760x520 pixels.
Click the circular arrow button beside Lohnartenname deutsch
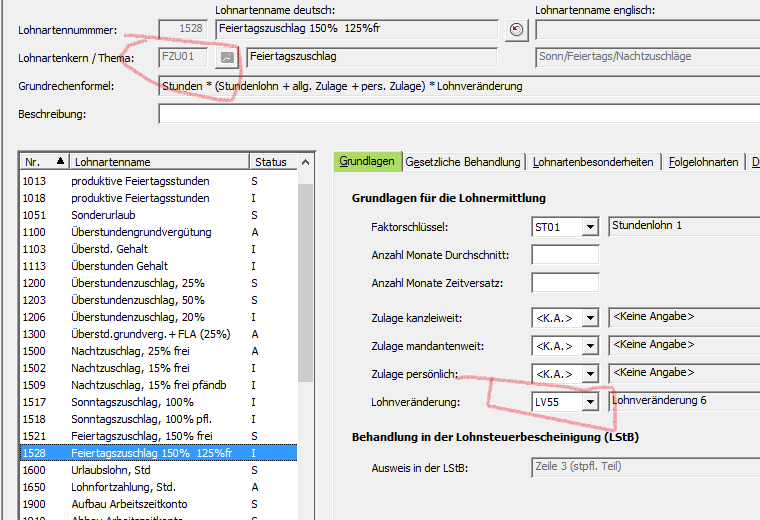click(516, 30)
